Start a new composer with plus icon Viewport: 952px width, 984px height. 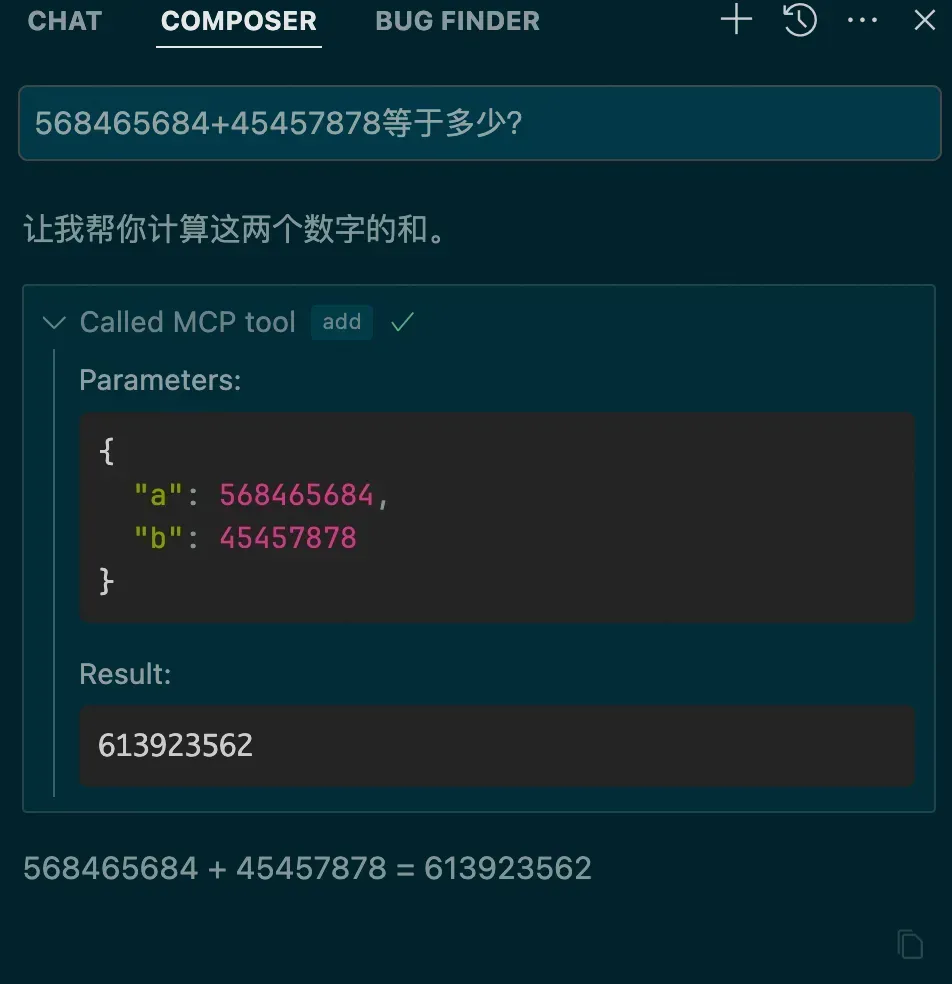(x=736, y=20)
